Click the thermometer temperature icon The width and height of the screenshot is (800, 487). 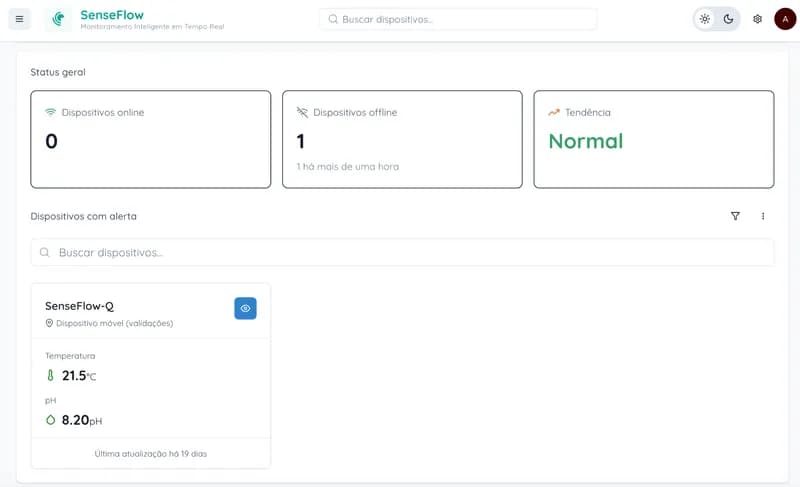[51, 376]
